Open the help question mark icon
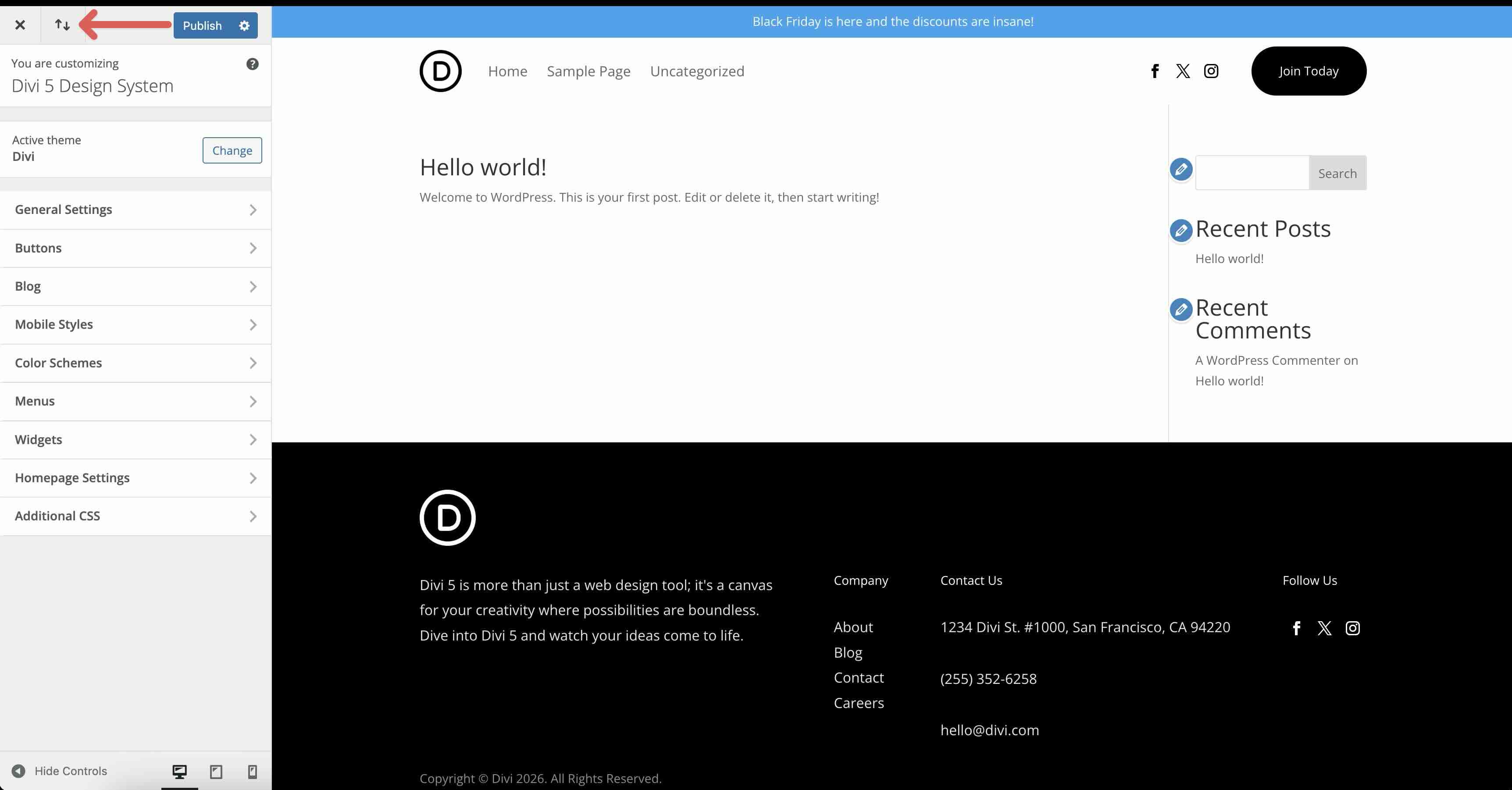Viewport: 1512px width, 790px height. 253,64
